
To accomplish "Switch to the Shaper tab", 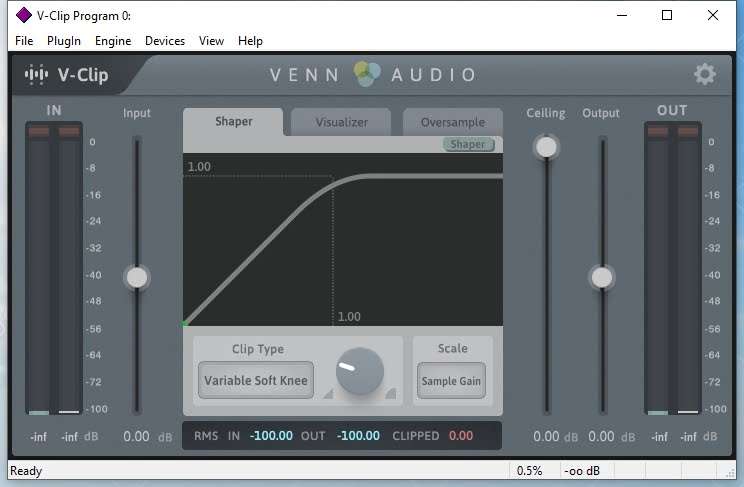I will 233,122.
